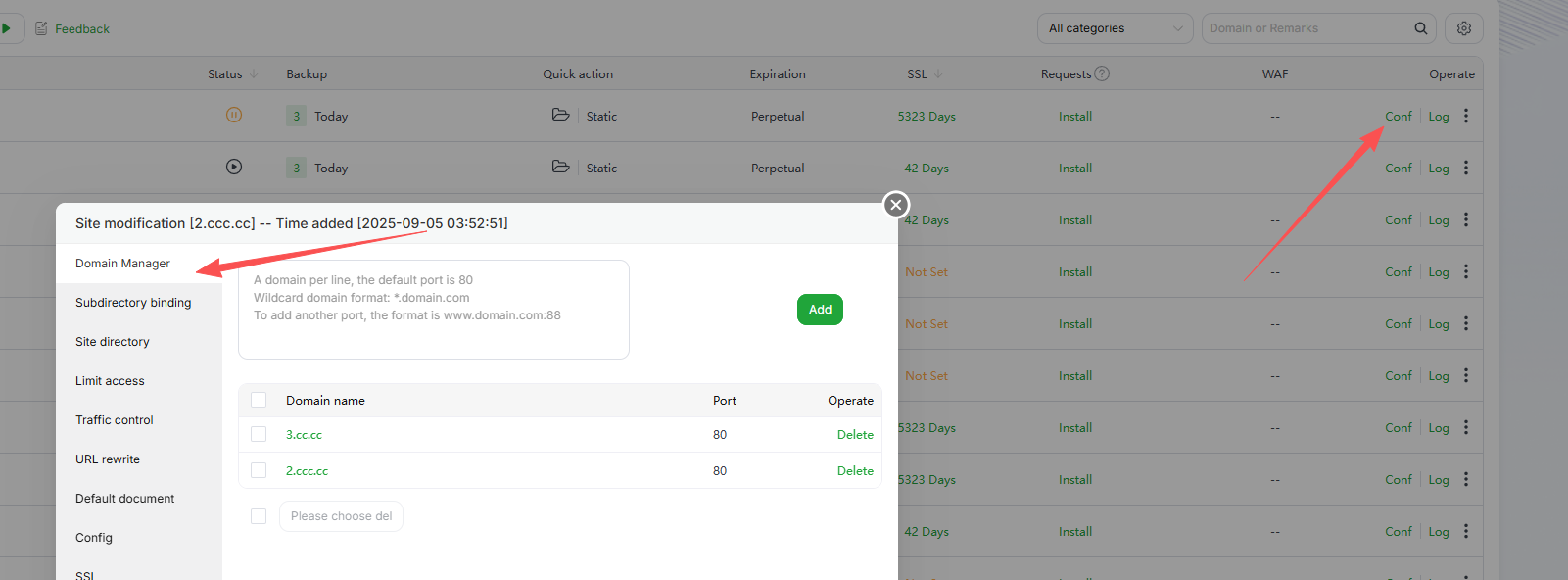
Task: Open the three-dot menu in first row
Action: click(1466, 116)
